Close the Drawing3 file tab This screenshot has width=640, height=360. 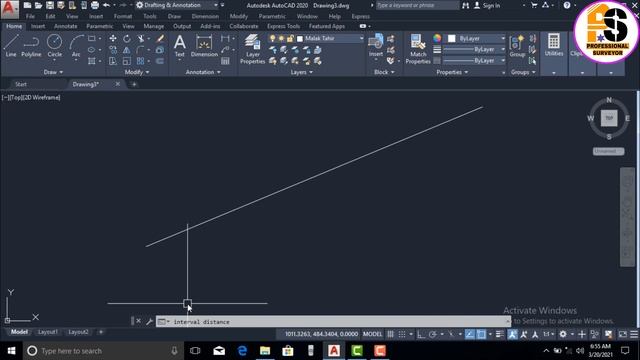118,84
